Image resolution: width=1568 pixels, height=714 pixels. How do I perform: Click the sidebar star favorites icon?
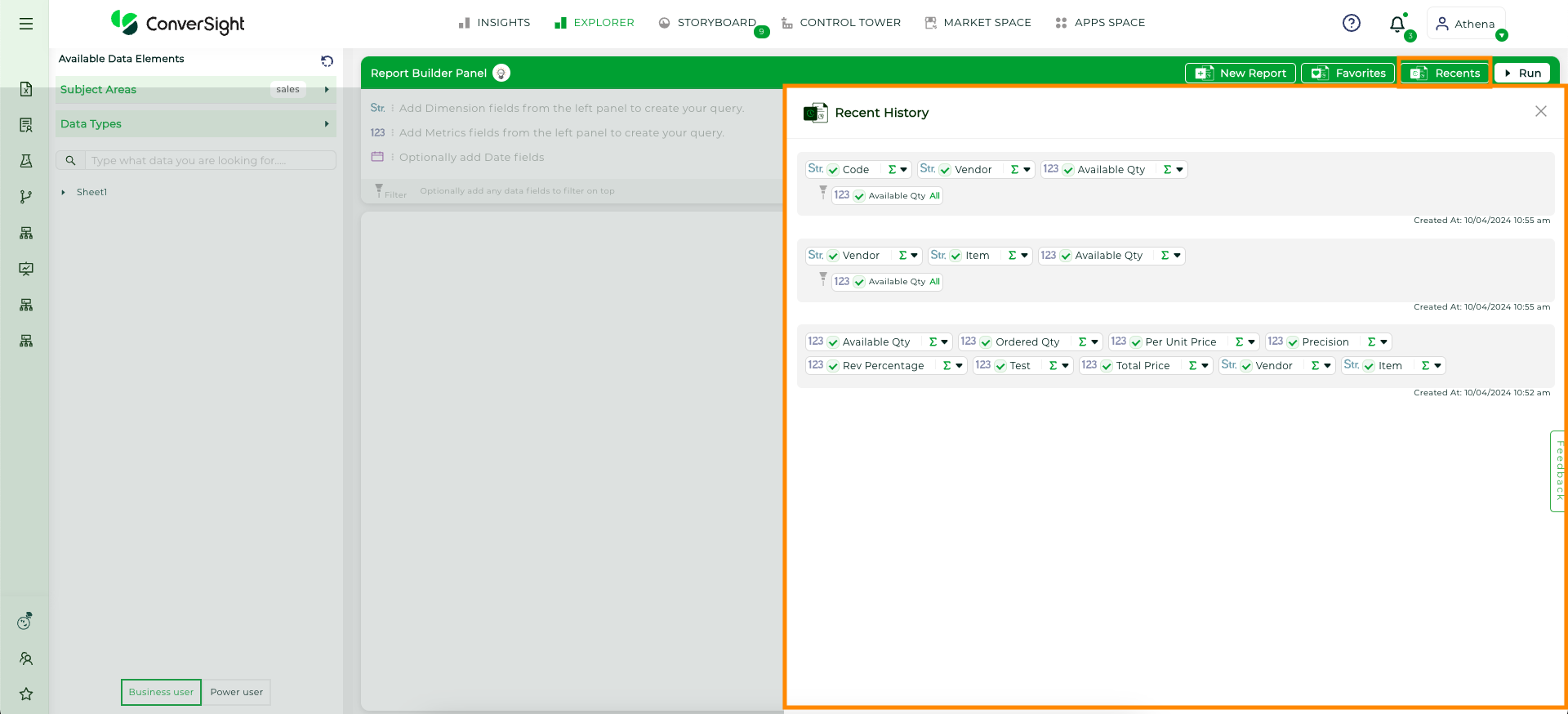pos(26,694)
